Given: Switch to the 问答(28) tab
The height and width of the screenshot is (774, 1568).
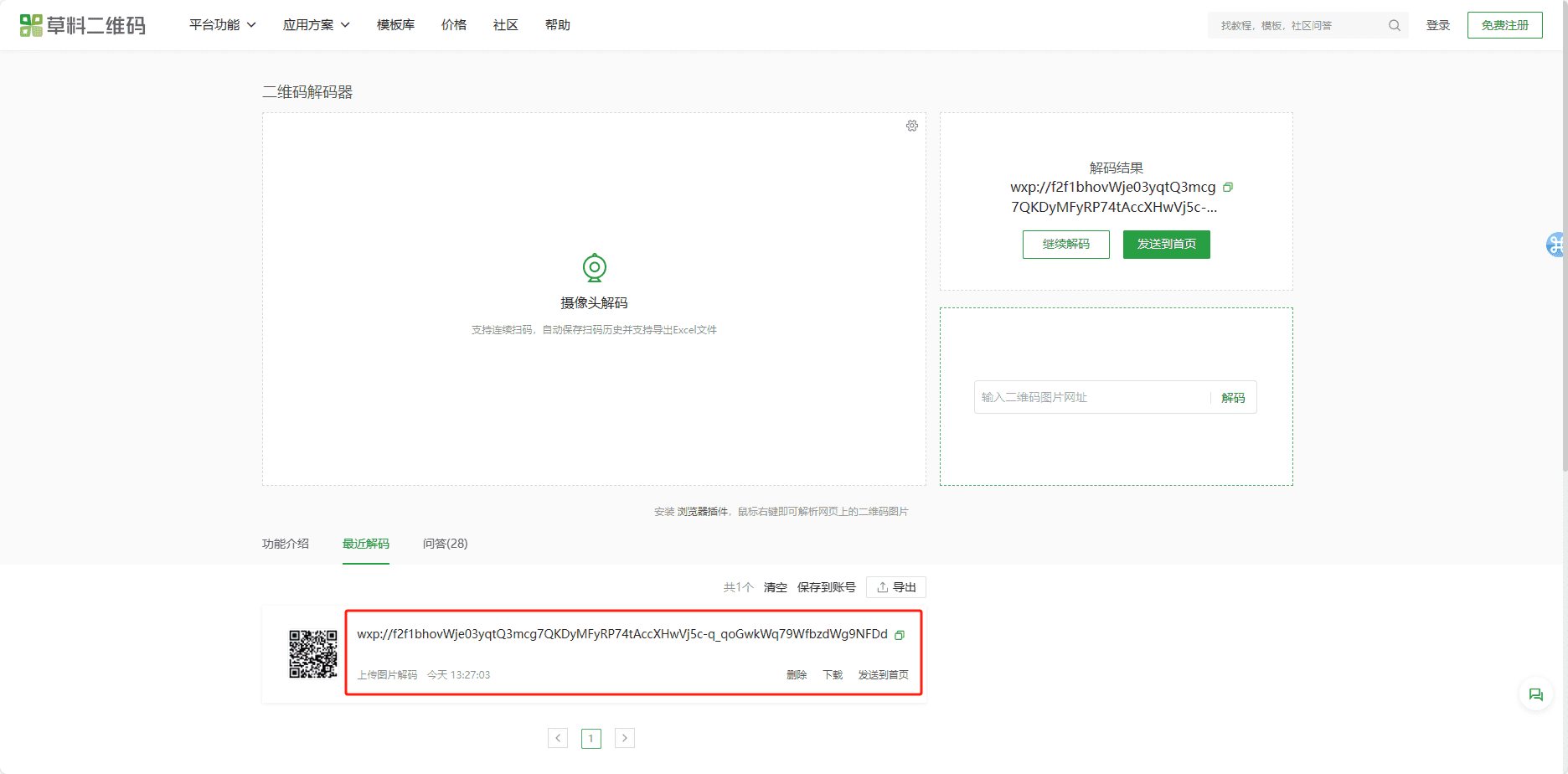Looking at the screenshot, I should (x=446, y=544).
